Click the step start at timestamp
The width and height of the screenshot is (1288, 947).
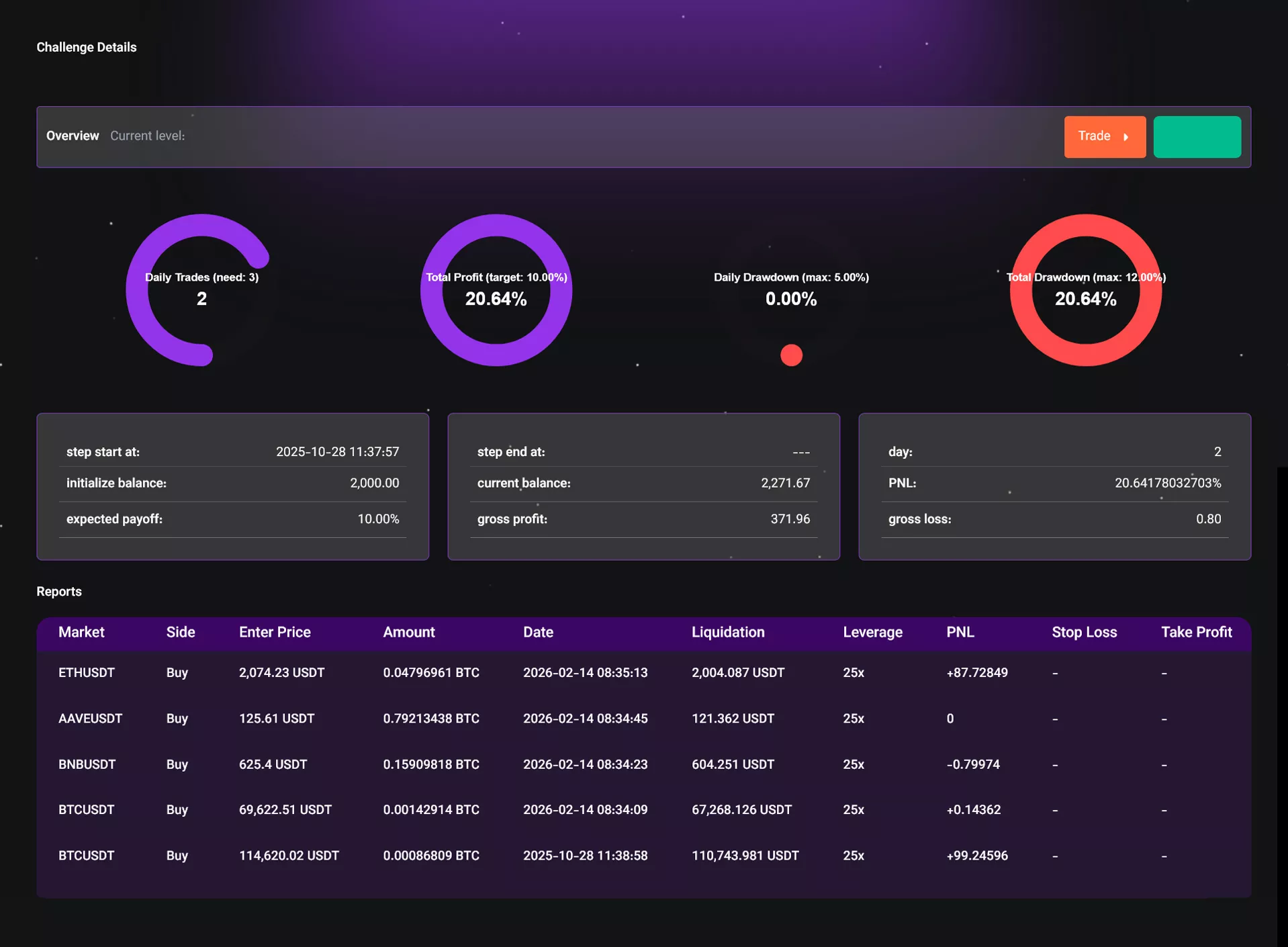click(x=337, y=452)
